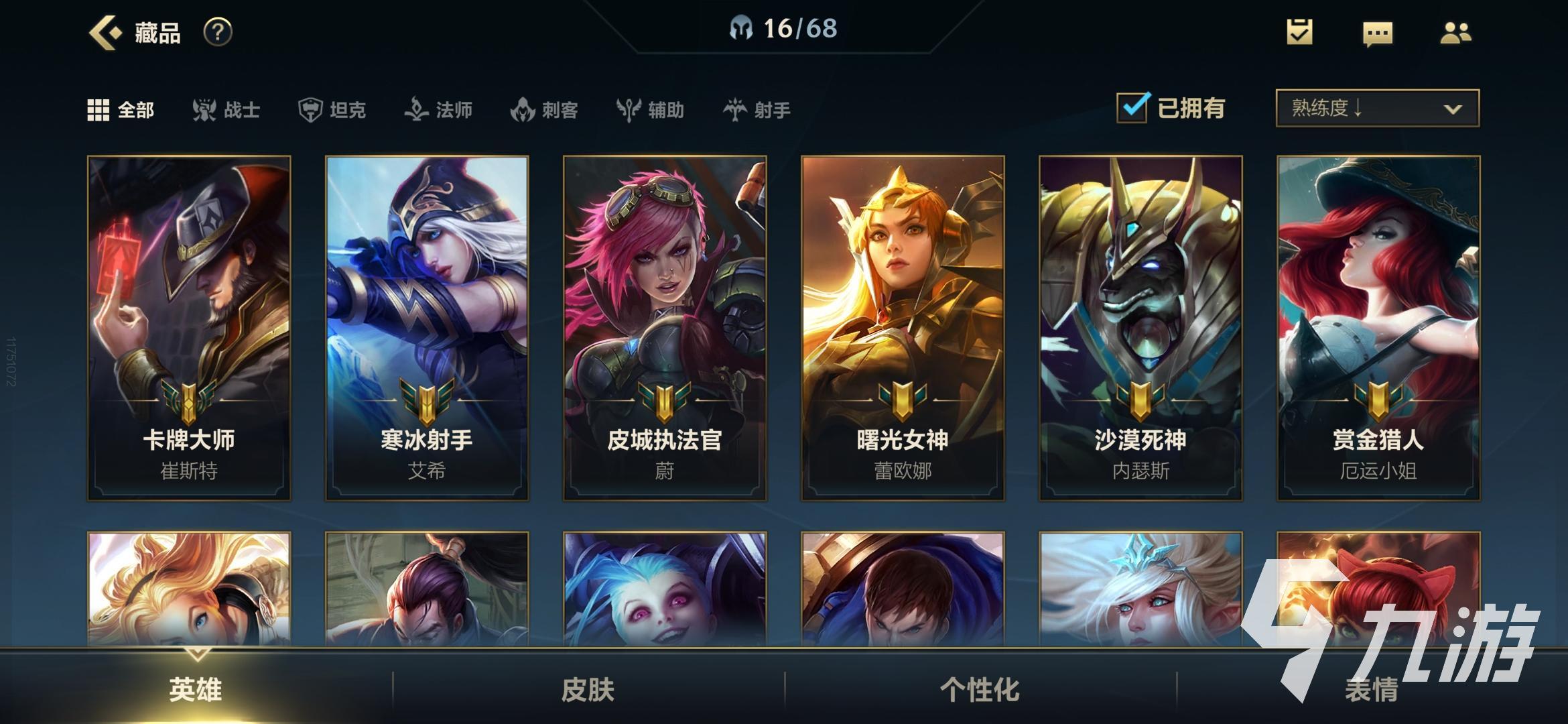Select the 英雄 tab
This screenshot has height=724, width=1568.
pos(196,689)
